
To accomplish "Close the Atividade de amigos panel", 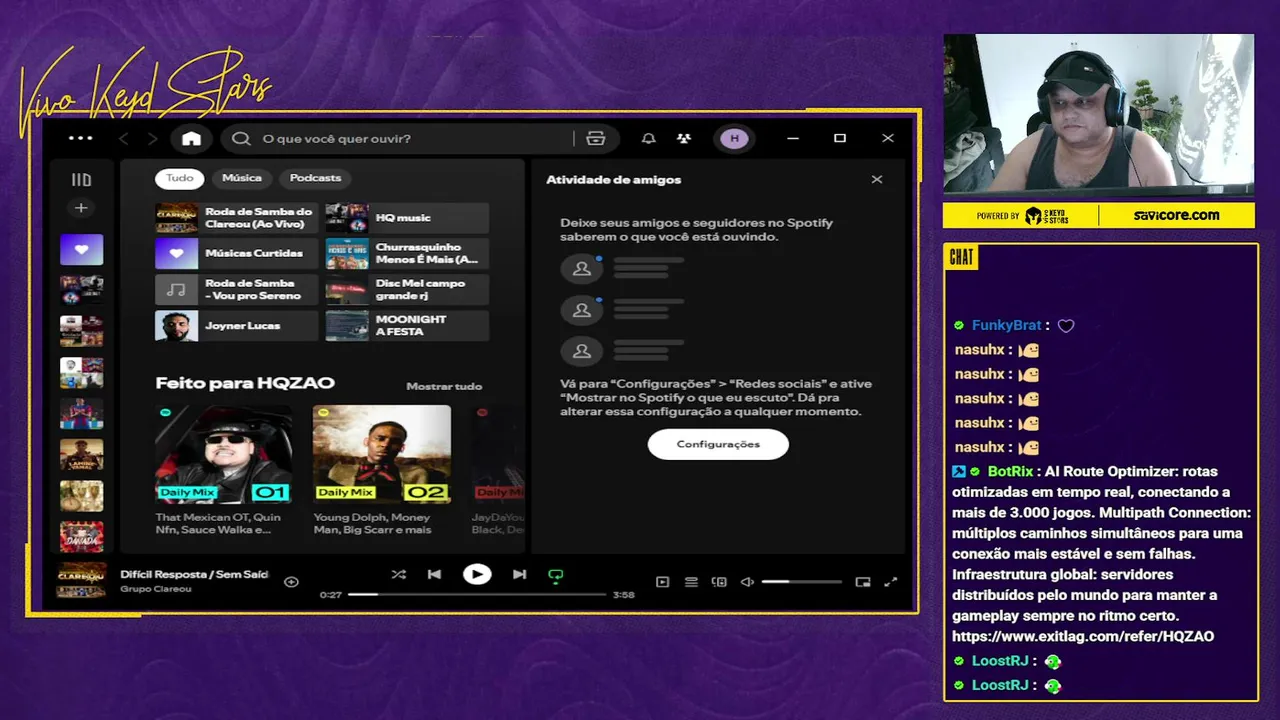I will (x=877, y=180).
